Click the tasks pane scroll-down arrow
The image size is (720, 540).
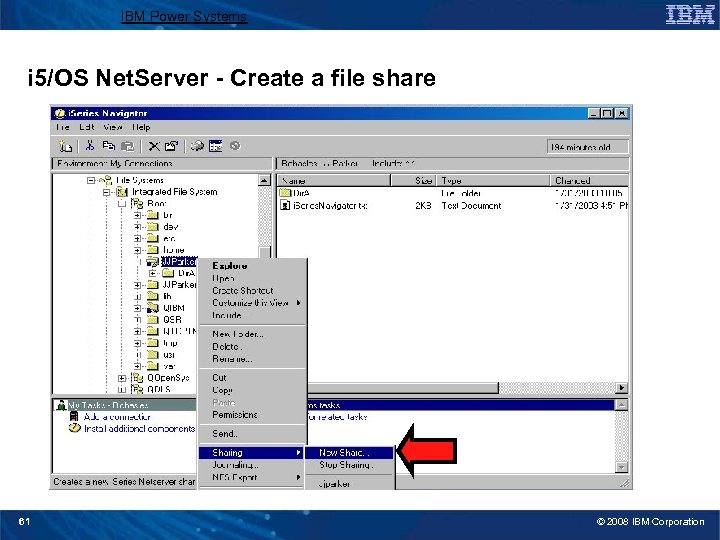click(621, 467)
